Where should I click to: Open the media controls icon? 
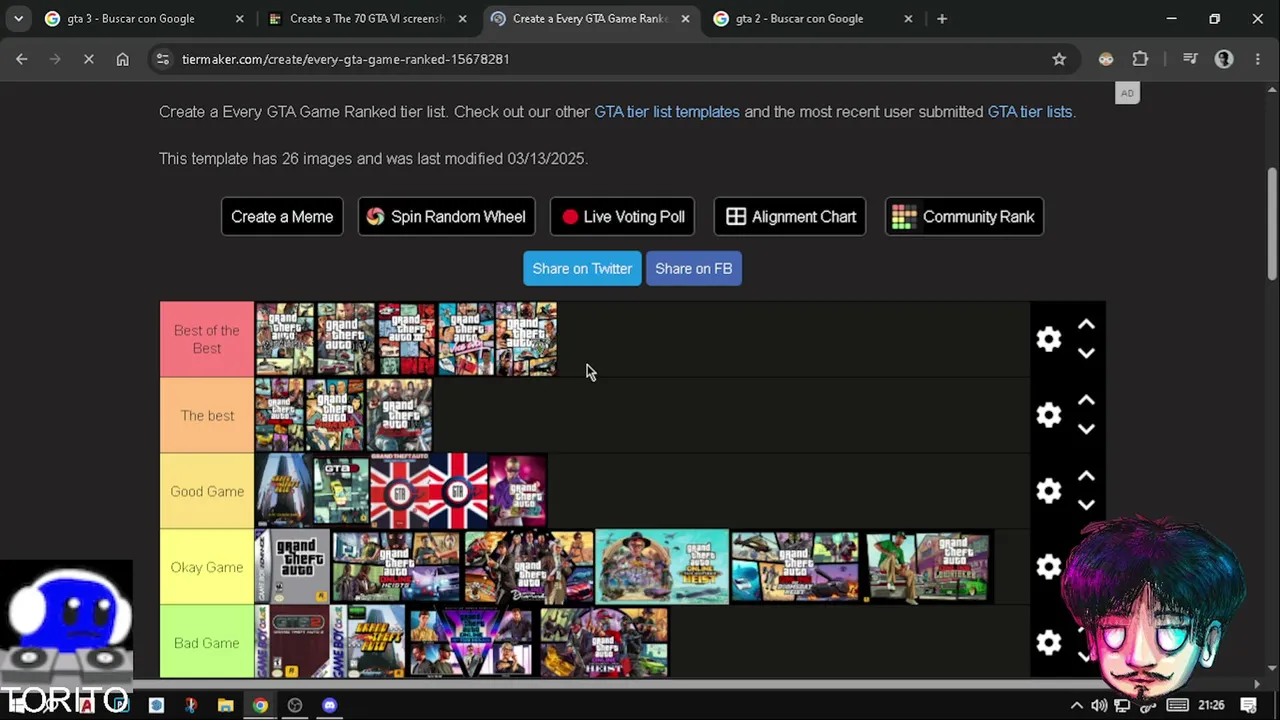pyautogui.click(x=1190, y=59)
